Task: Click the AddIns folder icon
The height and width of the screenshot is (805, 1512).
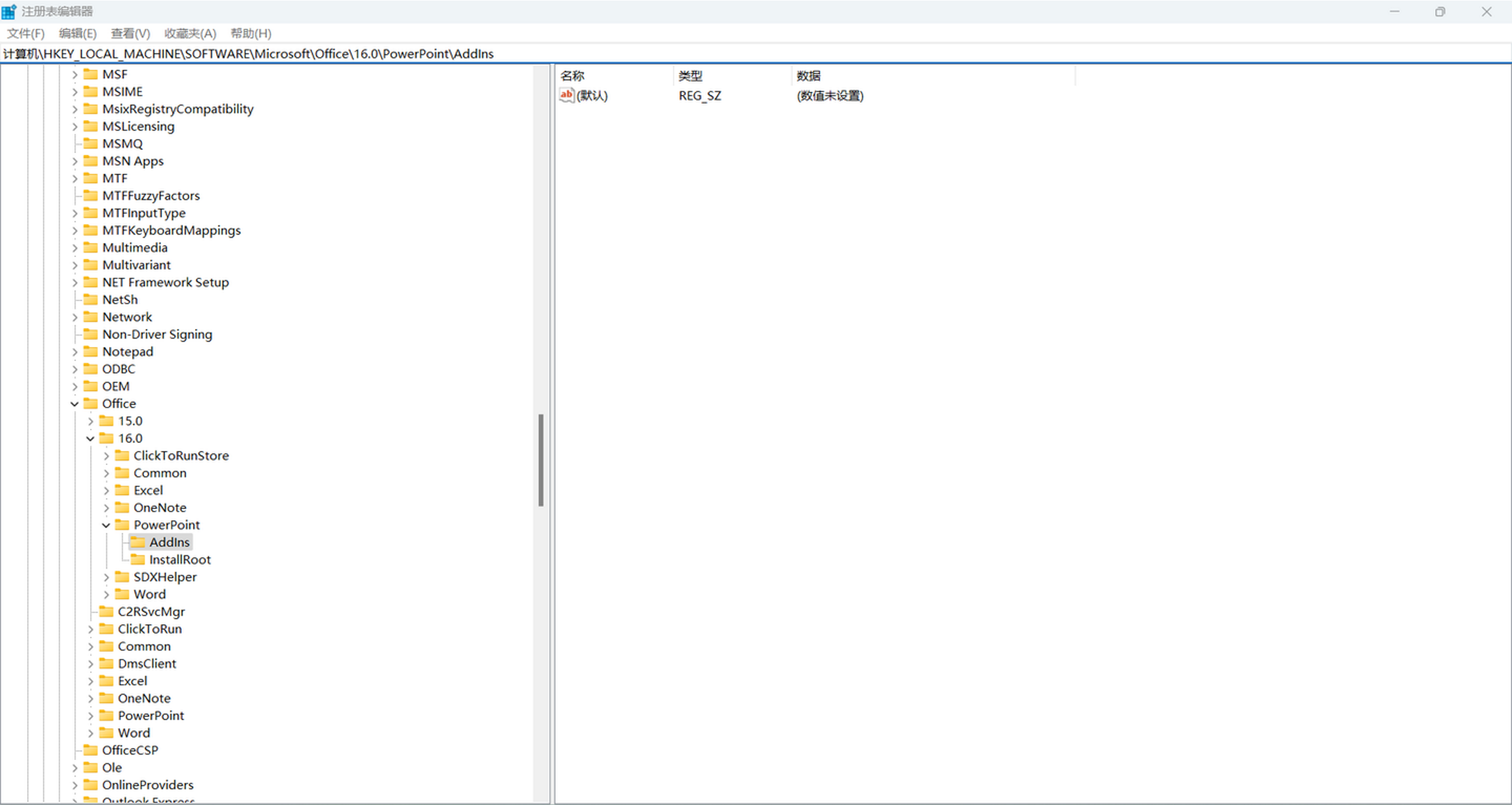Action: [x=138, y=542]
